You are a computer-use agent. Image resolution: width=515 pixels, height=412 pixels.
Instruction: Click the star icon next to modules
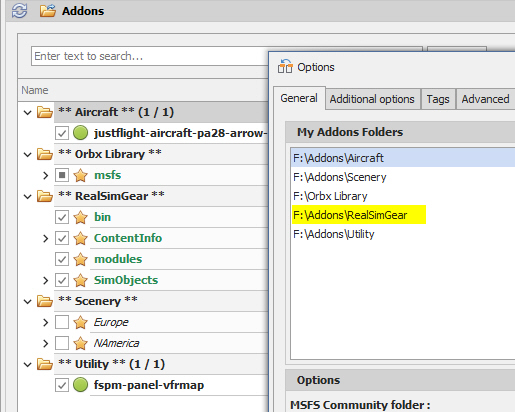pyautogui.click(x=80, y=259)
